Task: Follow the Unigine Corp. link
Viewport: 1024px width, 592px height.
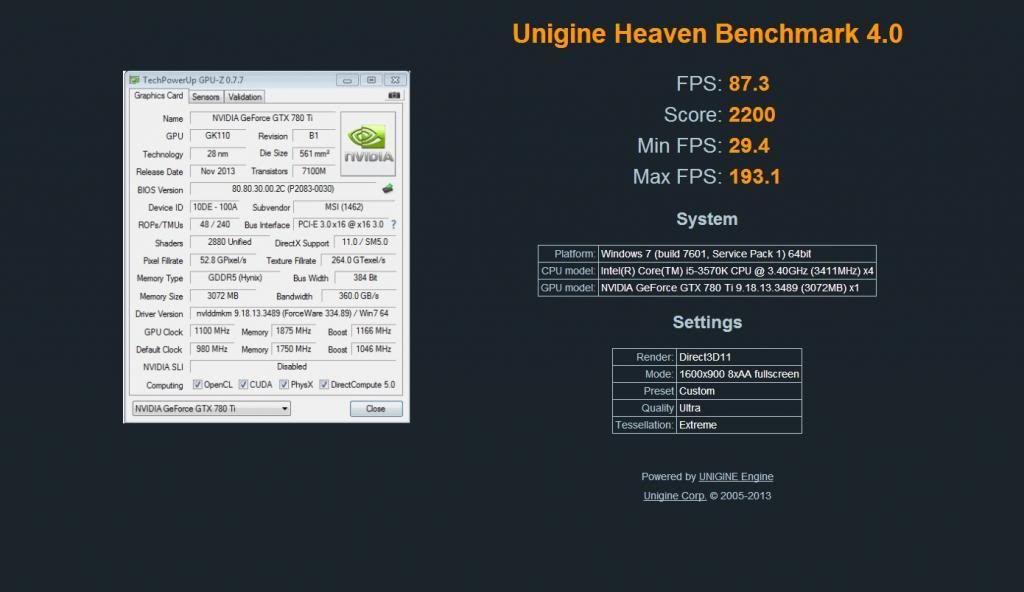Action: coord(674,496)
